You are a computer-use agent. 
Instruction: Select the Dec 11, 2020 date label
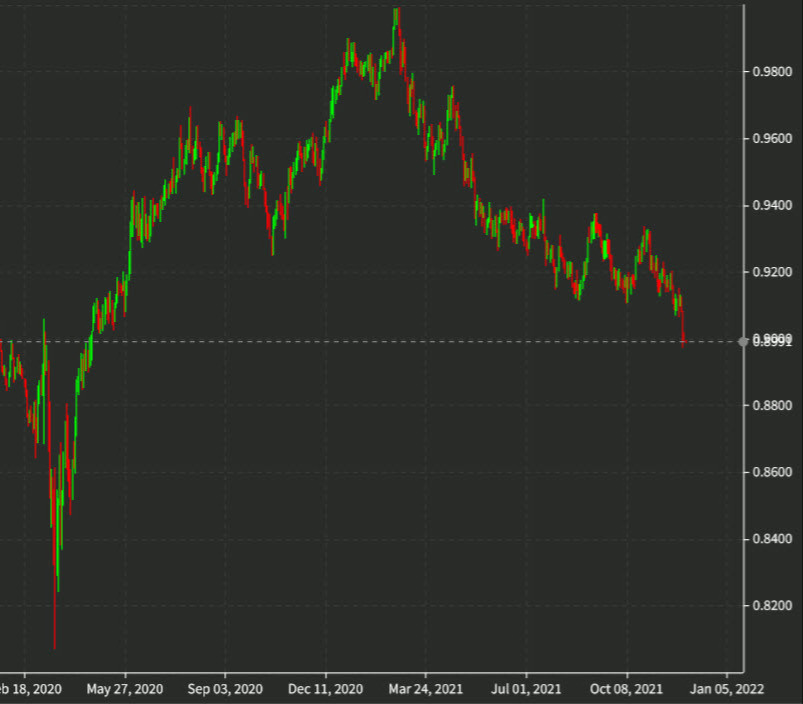click(327, 689)
